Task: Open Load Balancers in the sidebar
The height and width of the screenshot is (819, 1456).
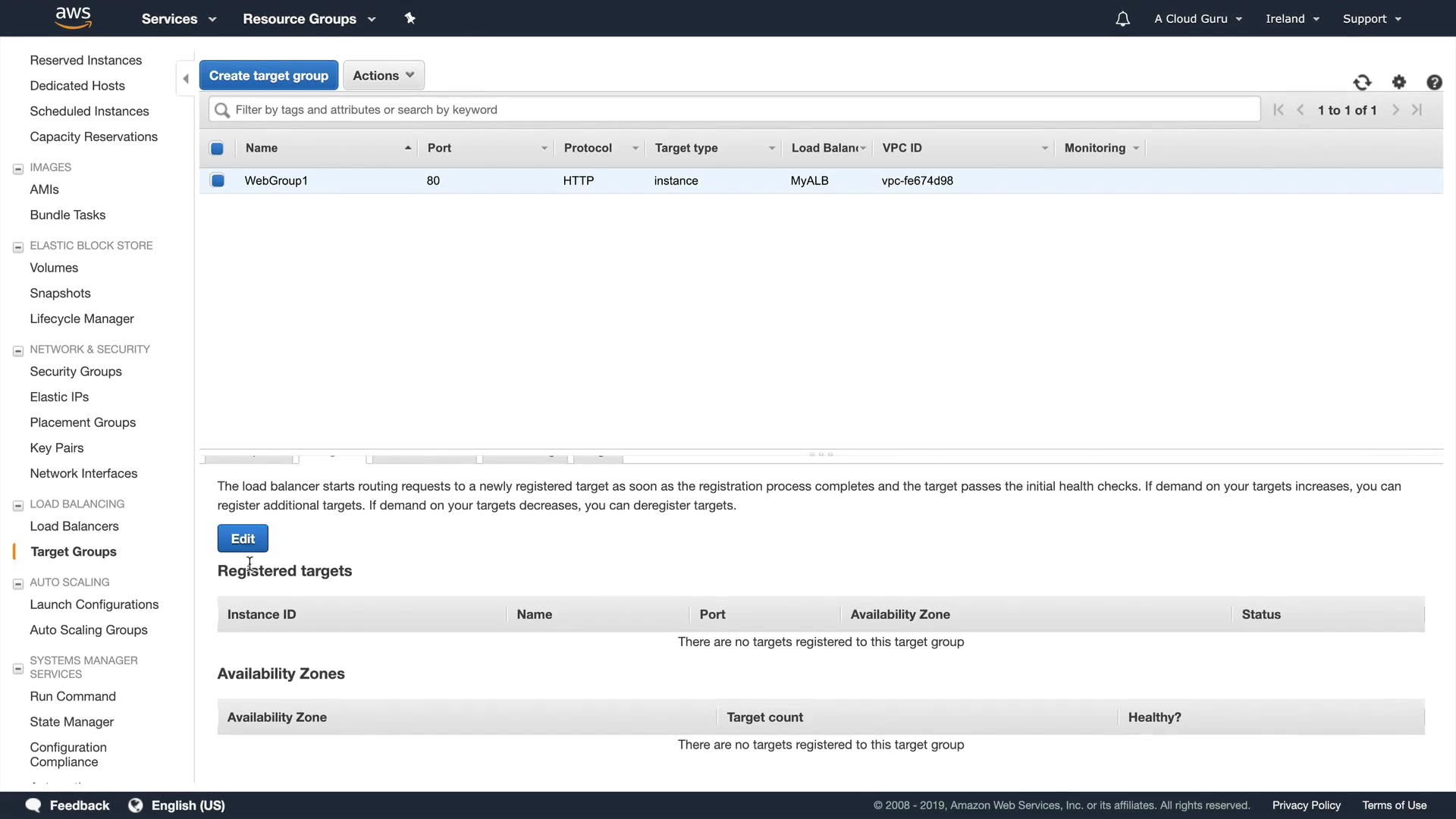Action: (x=74, y=526)
